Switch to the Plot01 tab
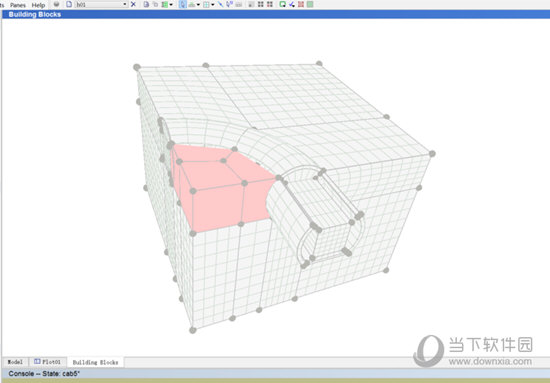The height and width of the screenshot is (383, 550). pos(47,362)
